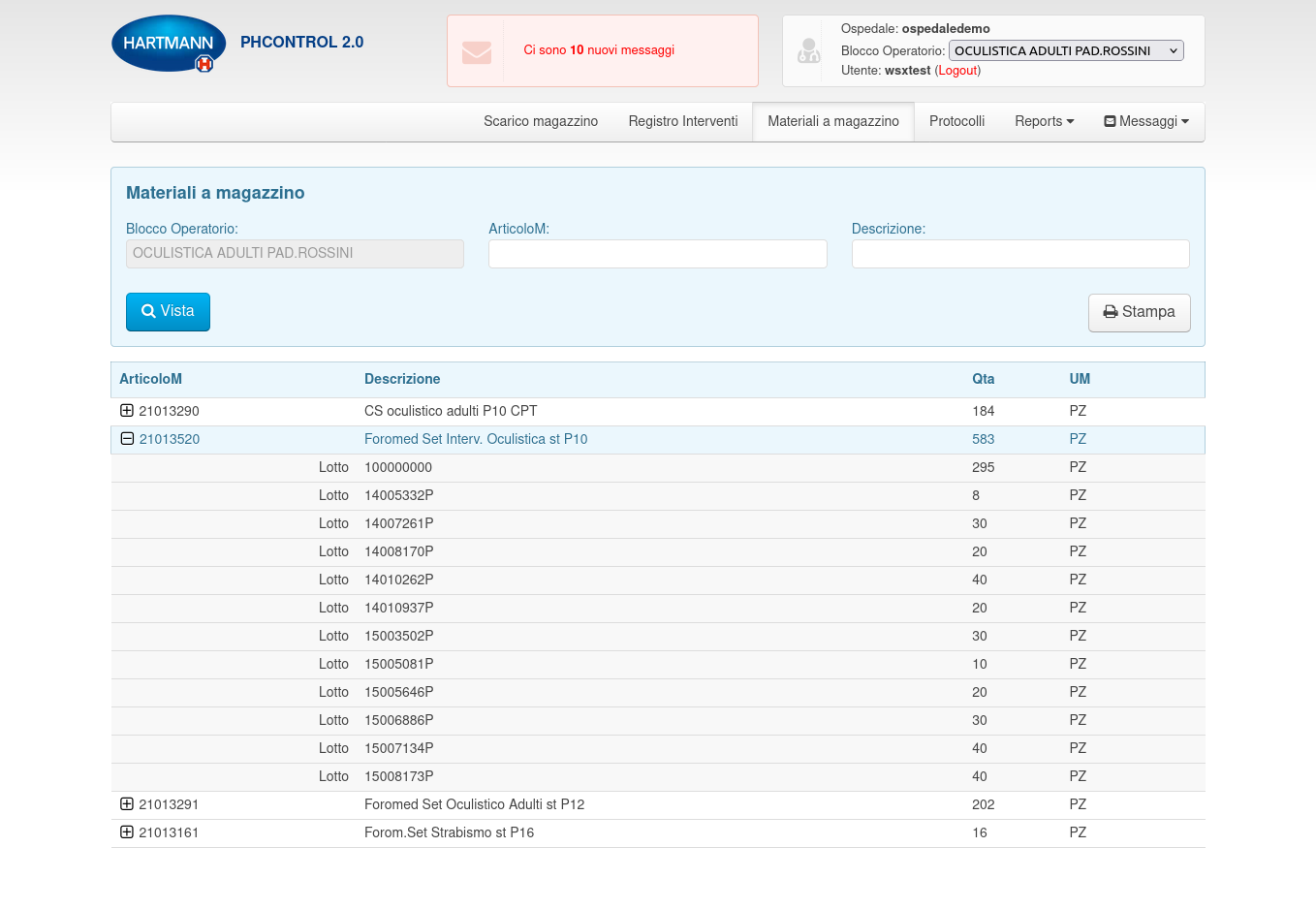Click the operator user avatar icon
The image size is (1316, 910).
coord(808,50)
